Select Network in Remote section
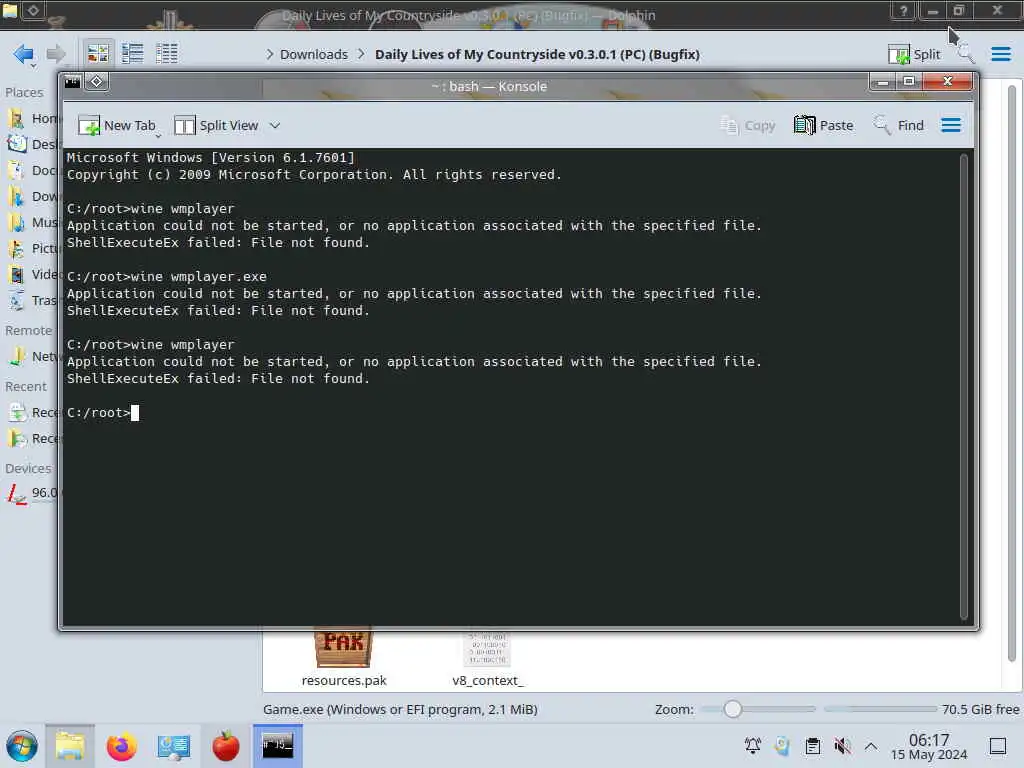 click(x=34, y=357)
